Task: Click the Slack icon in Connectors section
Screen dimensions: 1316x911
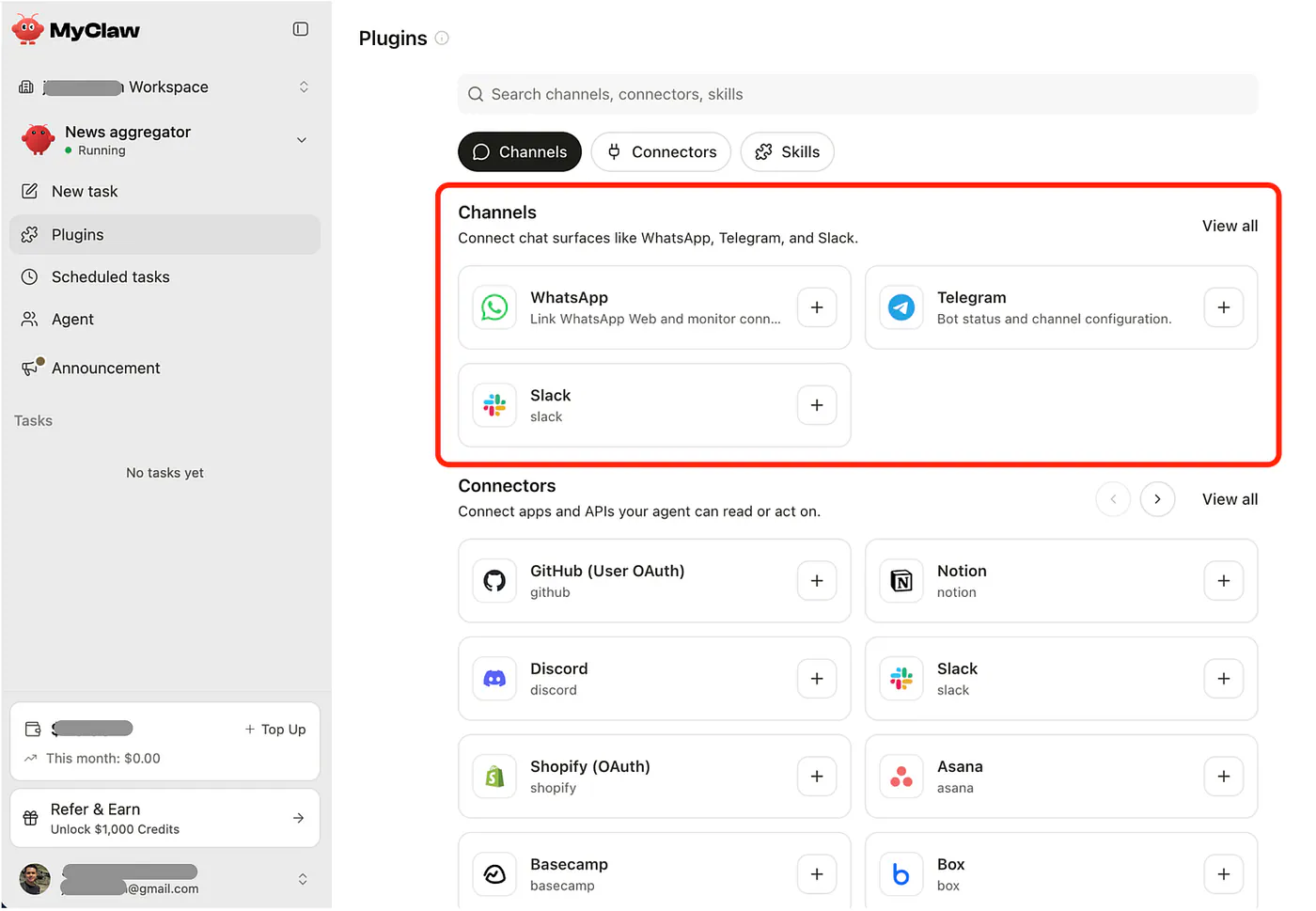Action: 901,679
